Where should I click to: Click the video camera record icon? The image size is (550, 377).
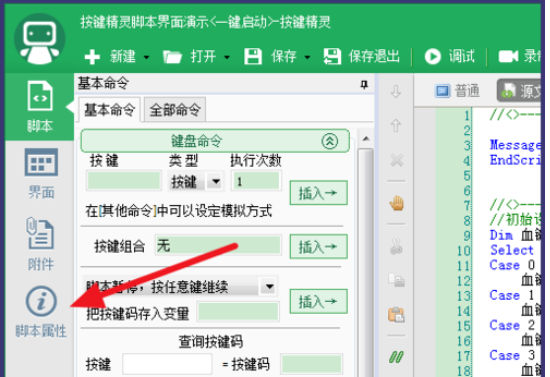(508, 56)
